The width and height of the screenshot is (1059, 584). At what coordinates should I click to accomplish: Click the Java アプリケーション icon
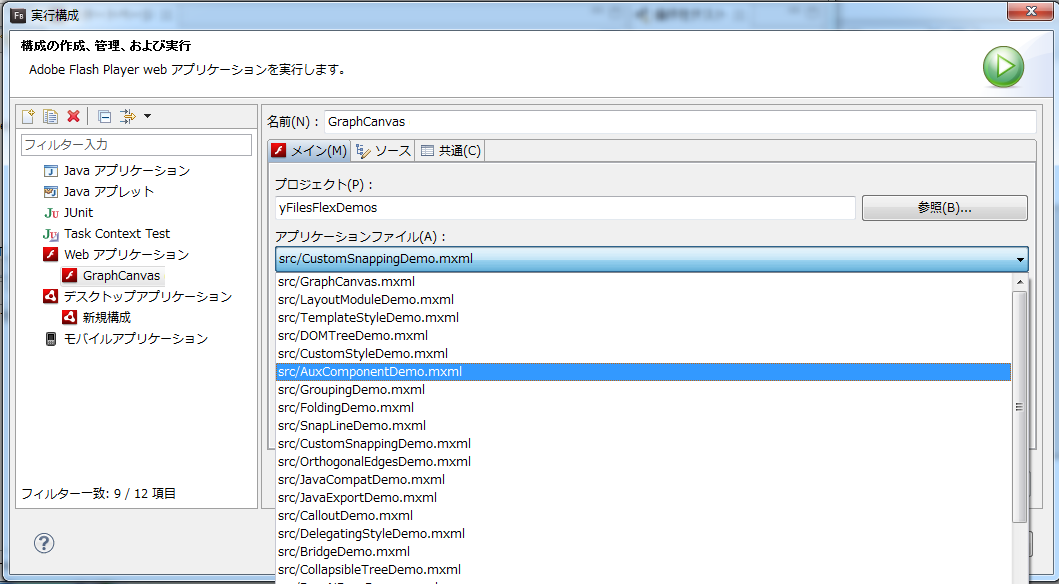click(51, 171)
